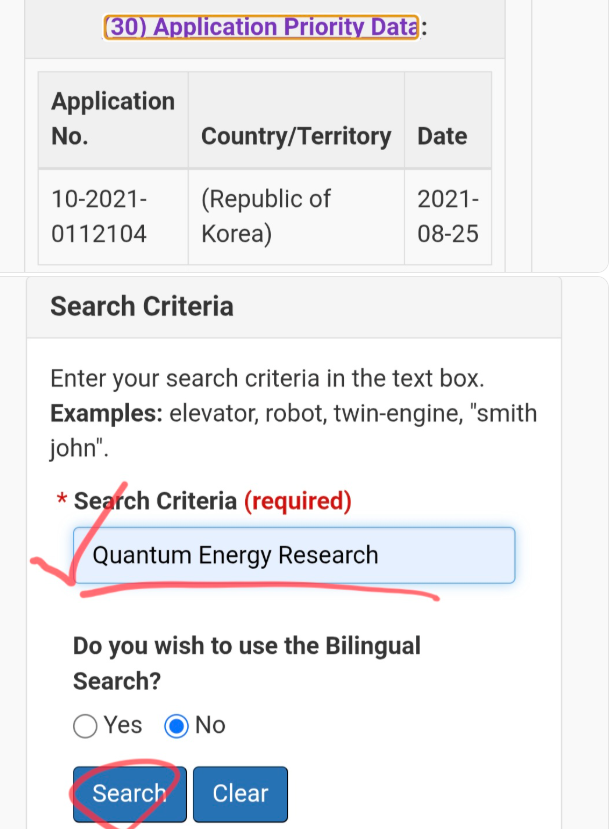Click the Search Criteria text input box
This screenshot has width=615, height=829.
pyautogui.click(x=294, y=555)
